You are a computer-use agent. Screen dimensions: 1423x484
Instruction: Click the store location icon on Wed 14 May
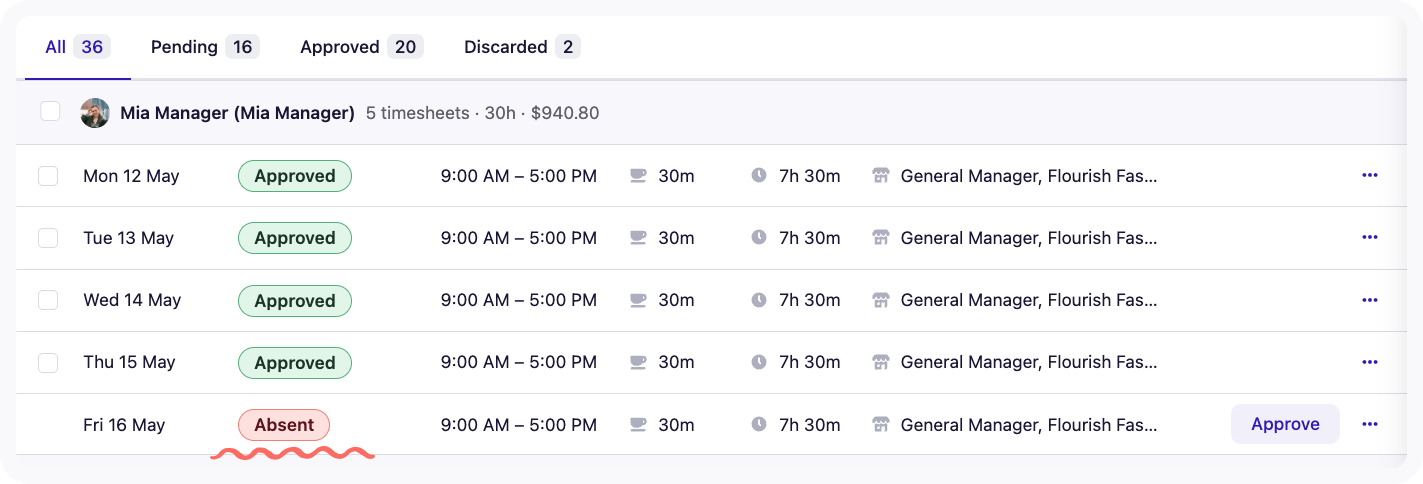[x=881, y=300]
